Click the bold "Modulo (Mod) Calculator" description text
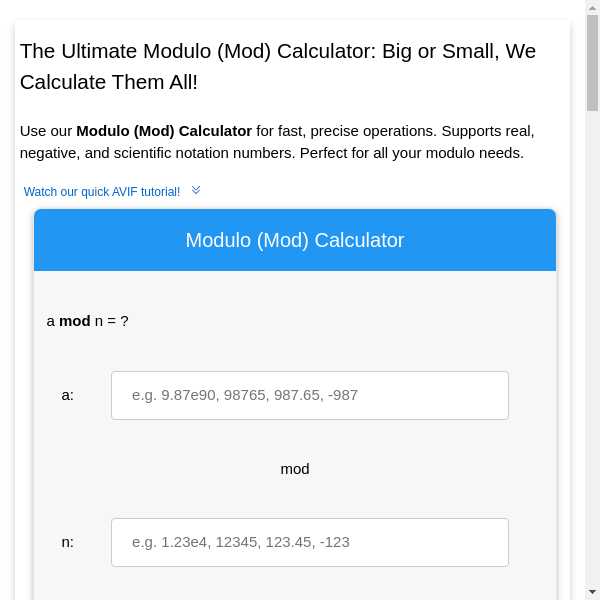600x600 pixels. 164,131
